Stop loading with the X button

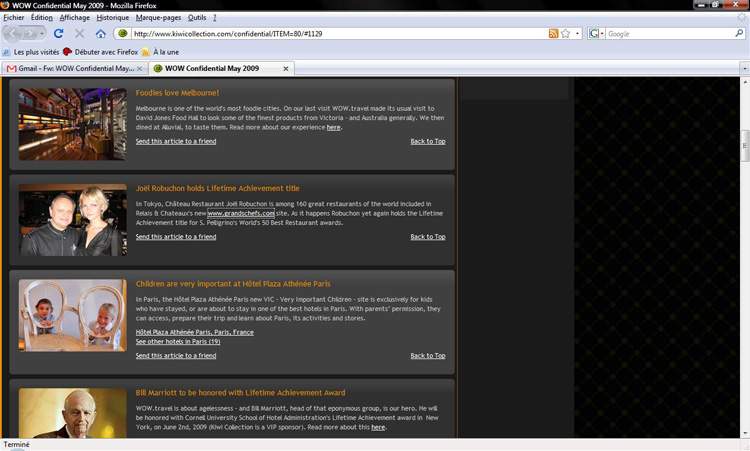click(x=79, y=33)
